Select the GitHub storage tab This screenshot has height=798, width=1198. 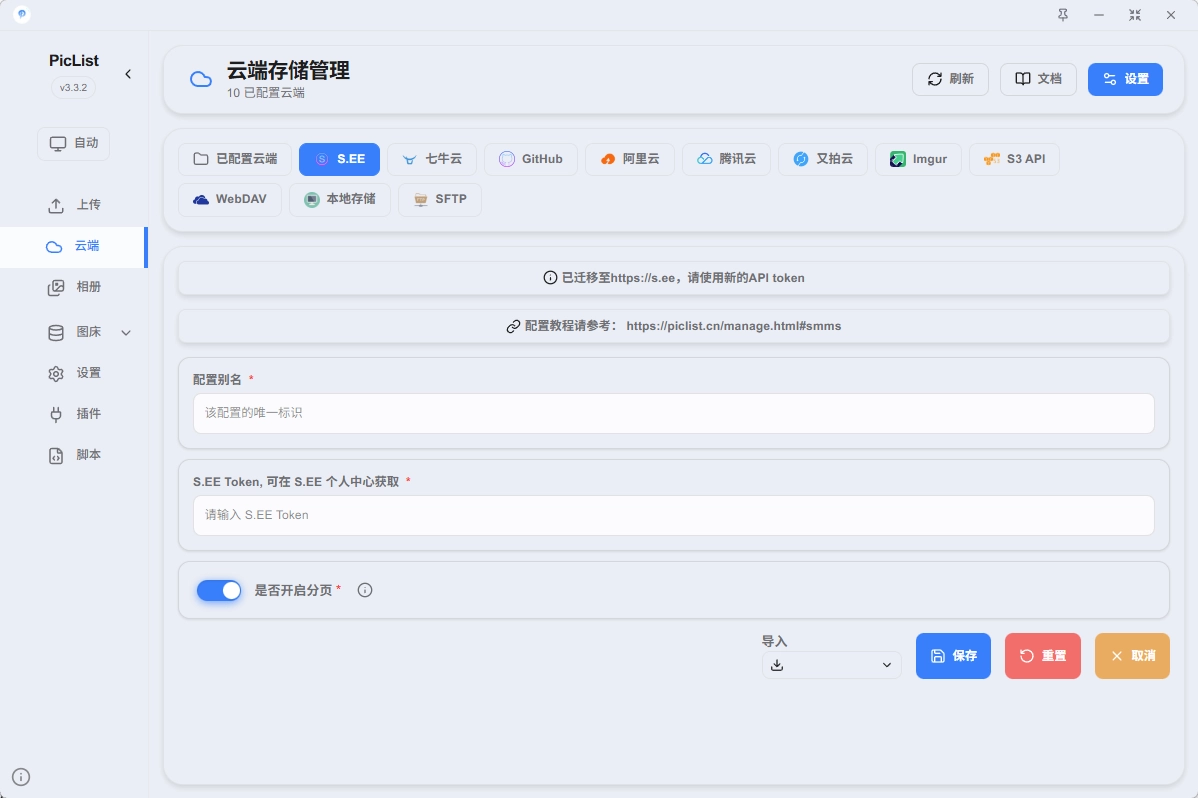pyautogui.click(x=530, y=159)
